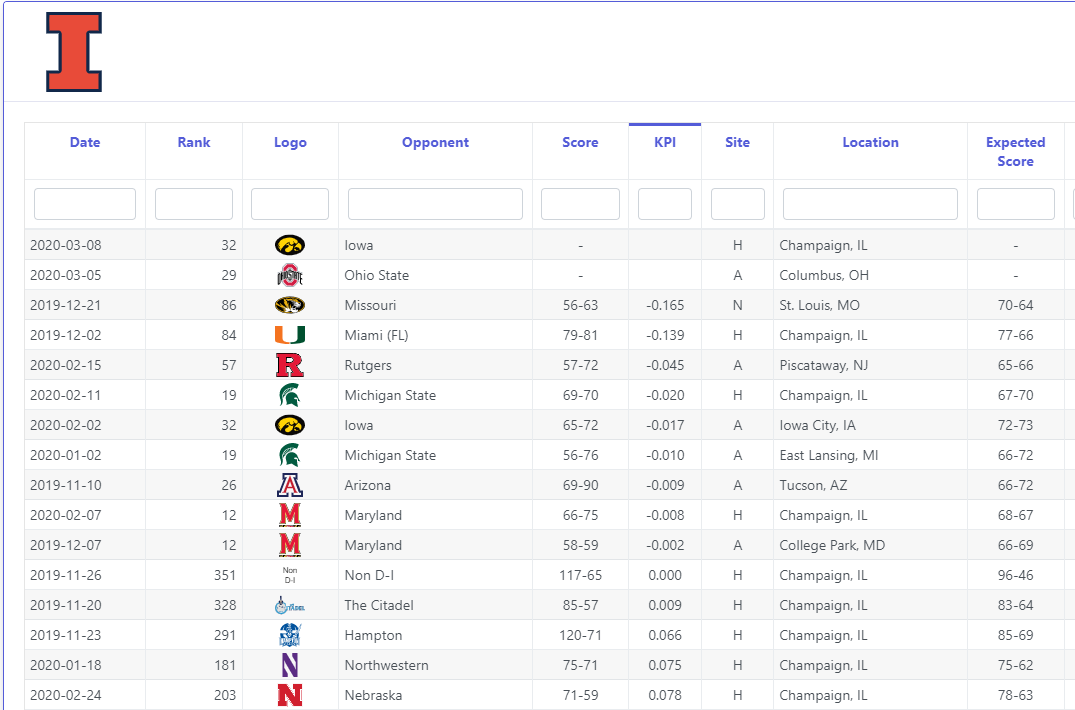Click The Citadel logo
The width and height of the screenshot is (1075, 710).
tap(290, 605)
